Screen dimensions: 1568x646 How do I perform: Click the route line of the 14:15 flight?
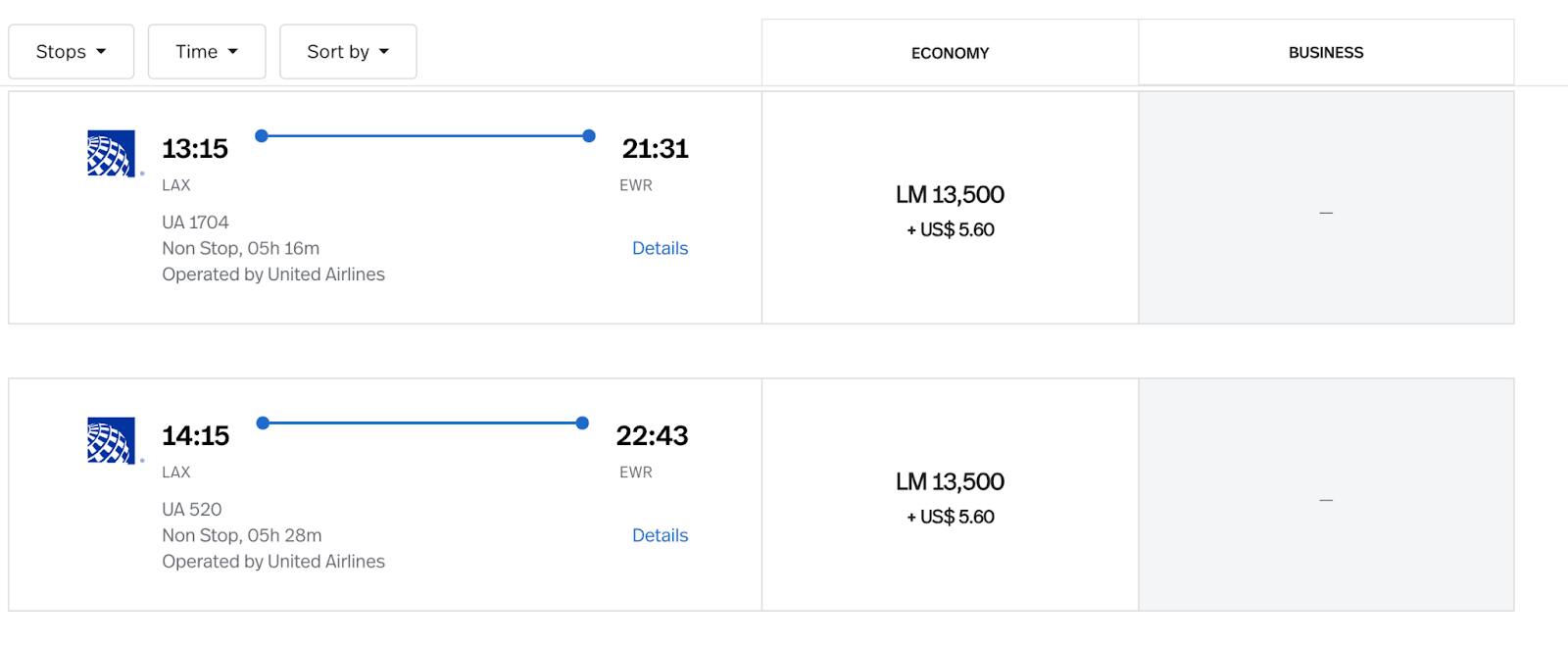421,423
